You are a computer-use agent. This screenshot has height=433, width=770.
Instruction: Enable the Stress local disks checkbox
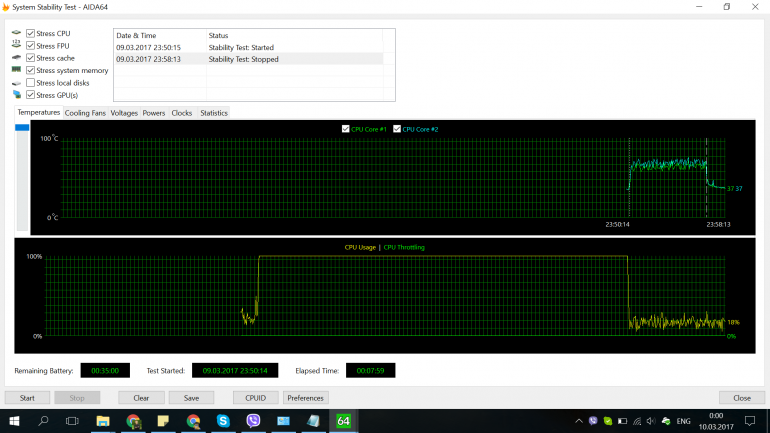coord(30,82)
